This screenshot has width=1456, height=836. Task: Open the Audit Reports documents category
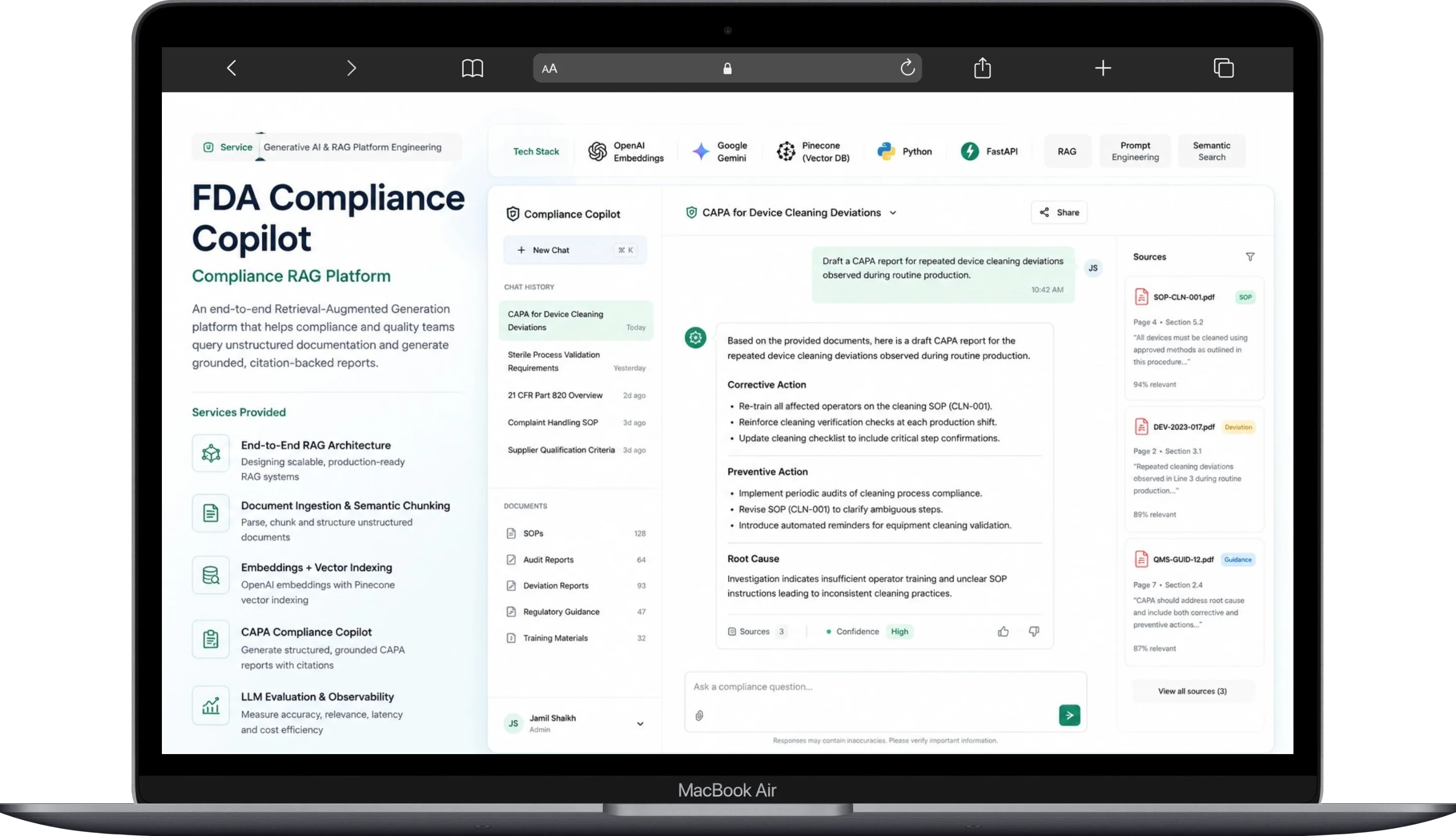tap(576, 560)
